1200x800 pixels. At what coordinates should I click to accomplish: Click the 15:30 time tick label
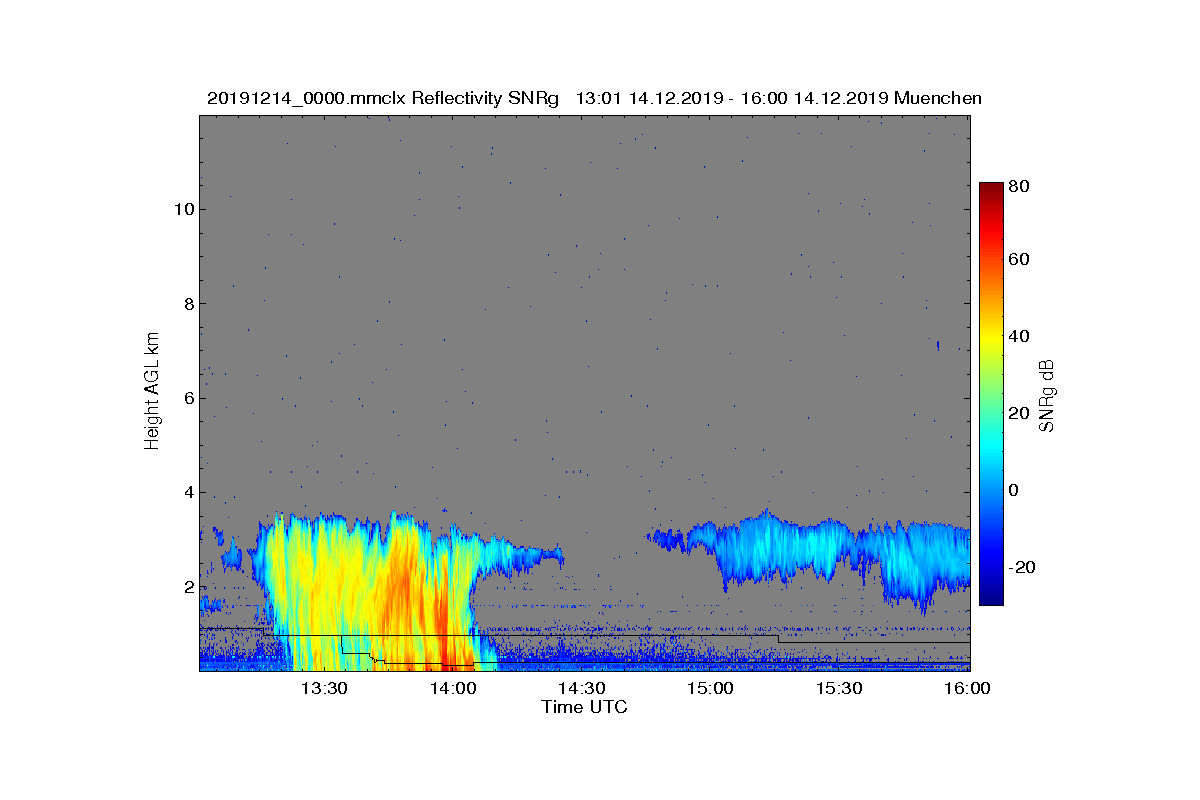coord(839,688)
